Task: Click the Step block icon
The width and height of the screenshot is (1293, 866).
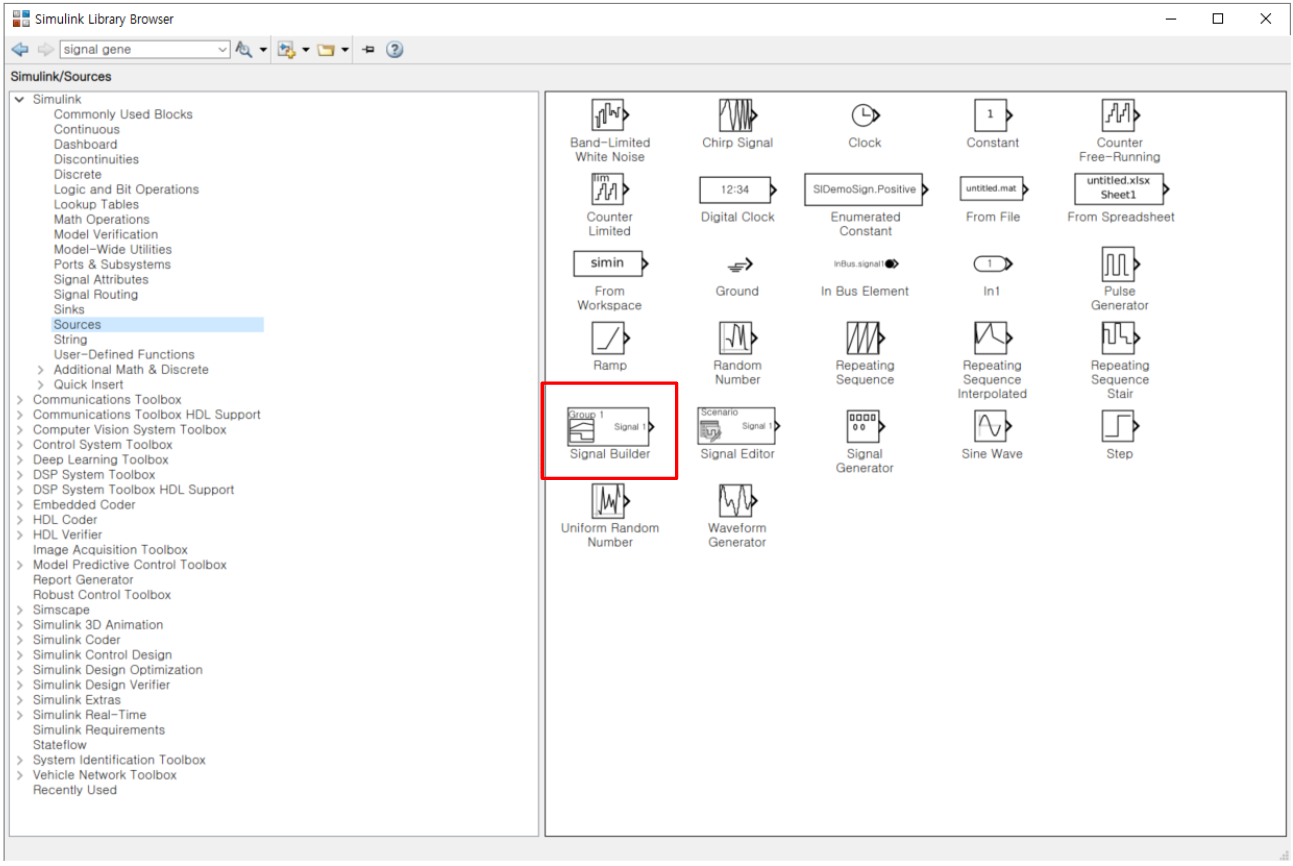Action: point(1118,428)
